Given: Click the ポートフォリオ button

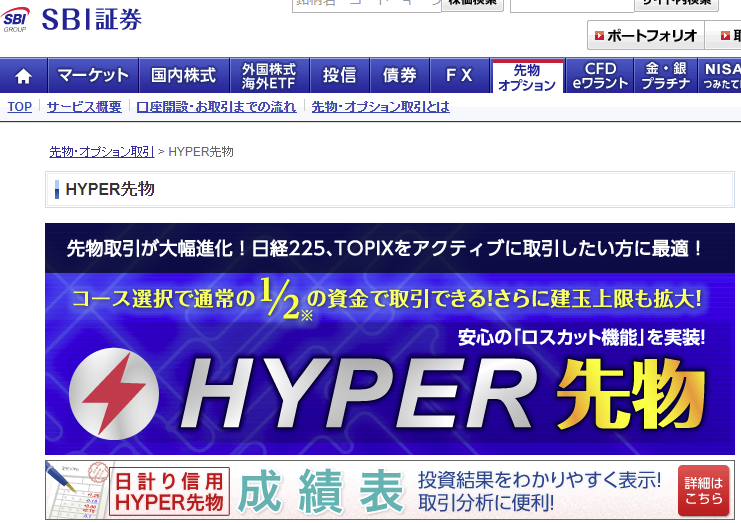Looking at the screenshot, I should (x=646, y=35).
